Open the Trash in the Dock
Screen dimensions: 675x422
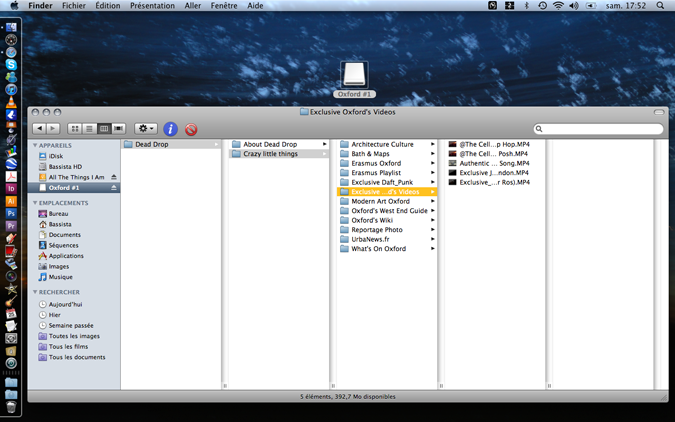[11, 407]
